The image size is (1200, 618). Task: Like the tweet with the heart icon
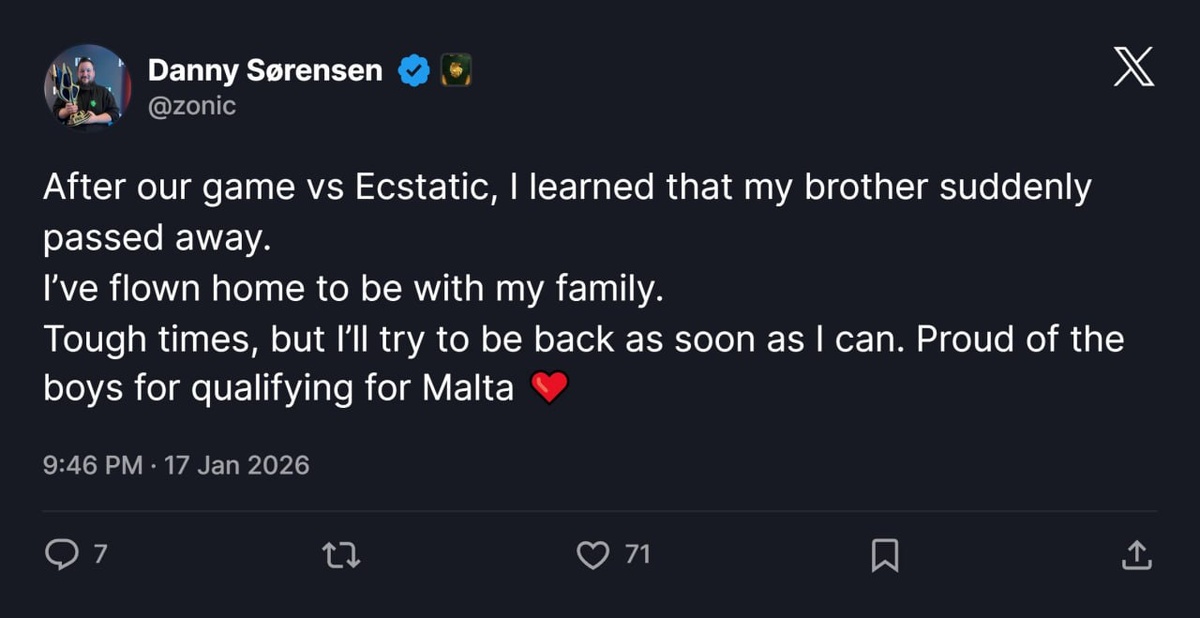(593, 554)
